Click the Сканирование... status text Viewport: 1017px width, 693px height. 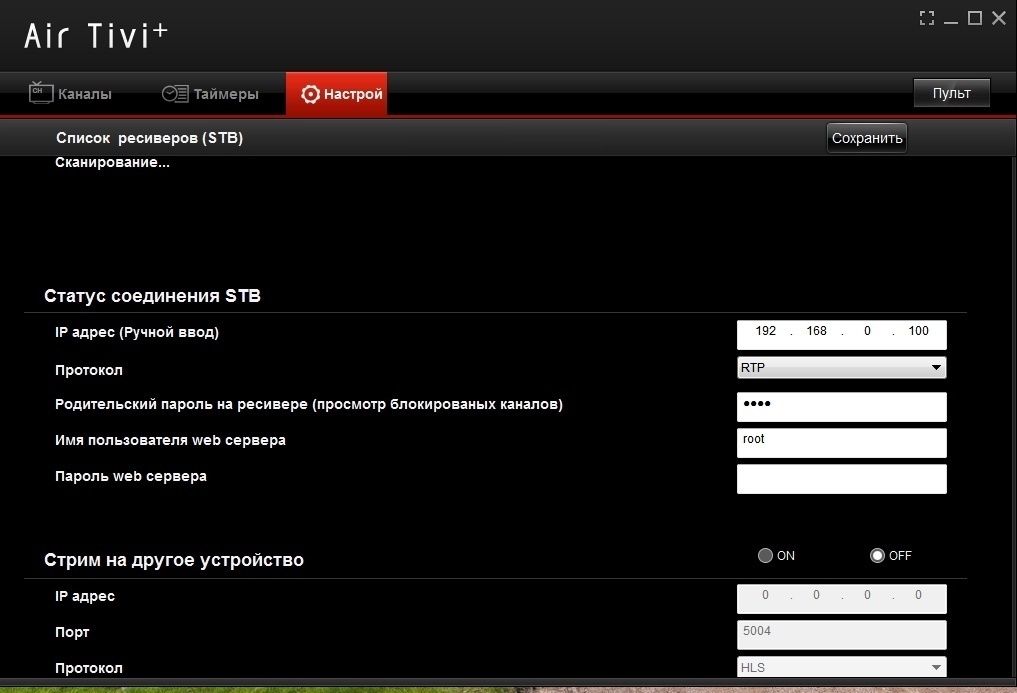pyautogui.click(x=112, y=163)
